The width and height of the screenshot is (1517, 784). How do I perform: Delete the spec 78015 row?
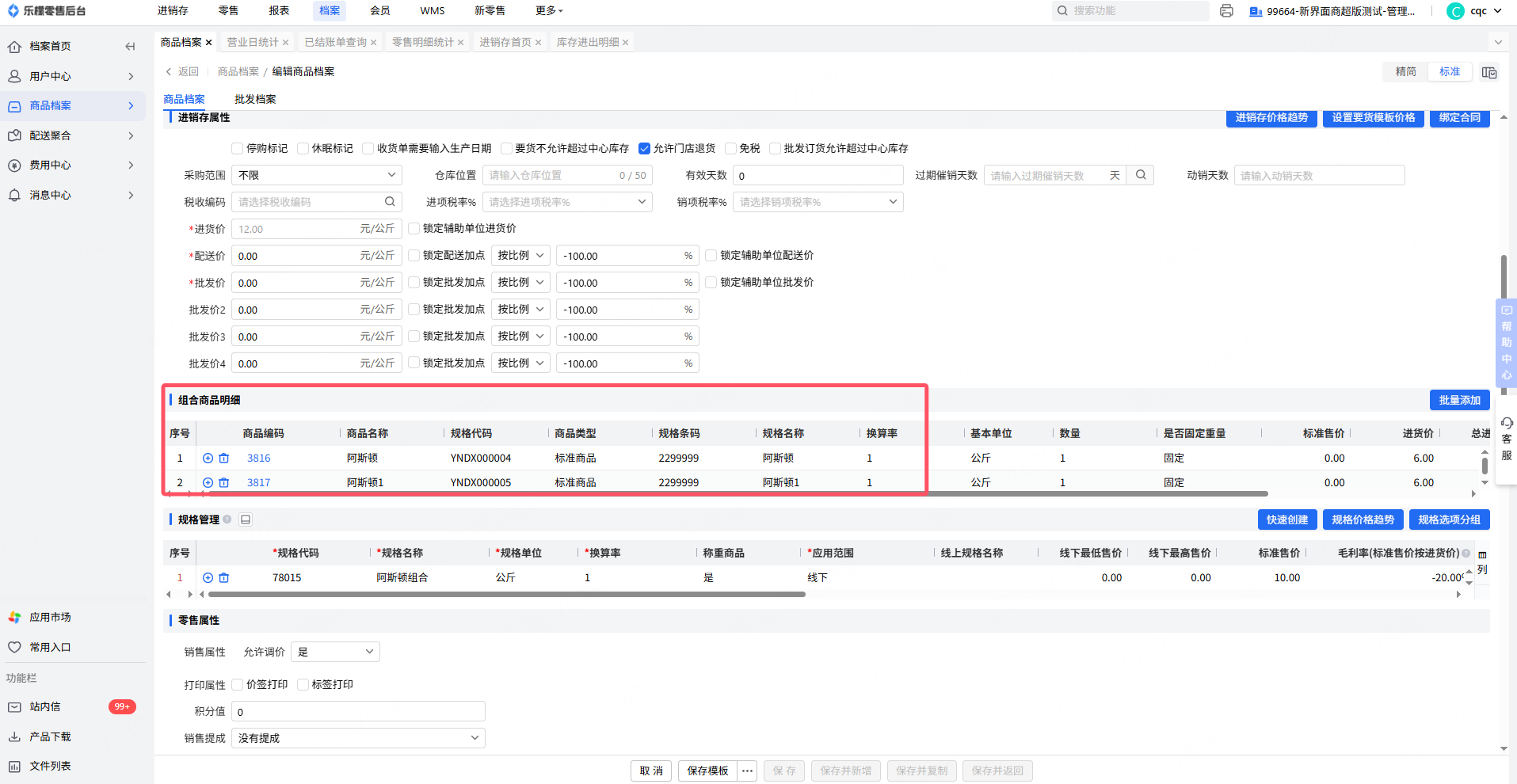point(224,578)
